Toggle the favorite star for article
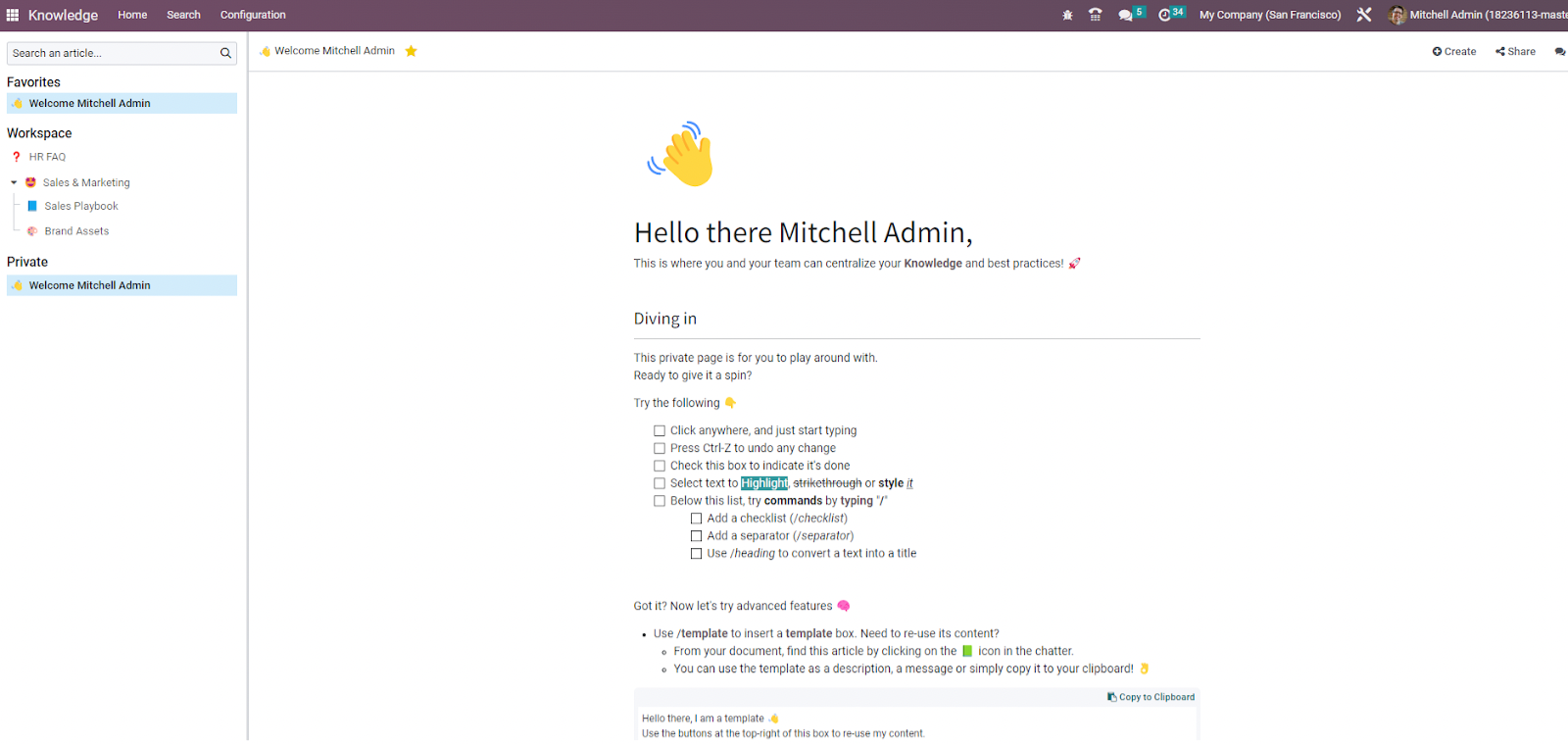This screenshot has width=1568, height=744. pos(412,51)
